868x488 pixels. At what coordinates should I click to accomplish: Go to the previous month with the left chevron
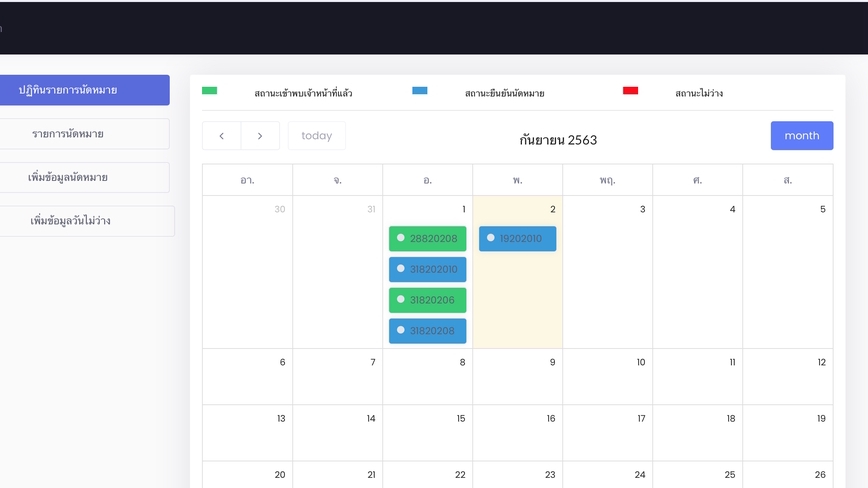(221, 136)
